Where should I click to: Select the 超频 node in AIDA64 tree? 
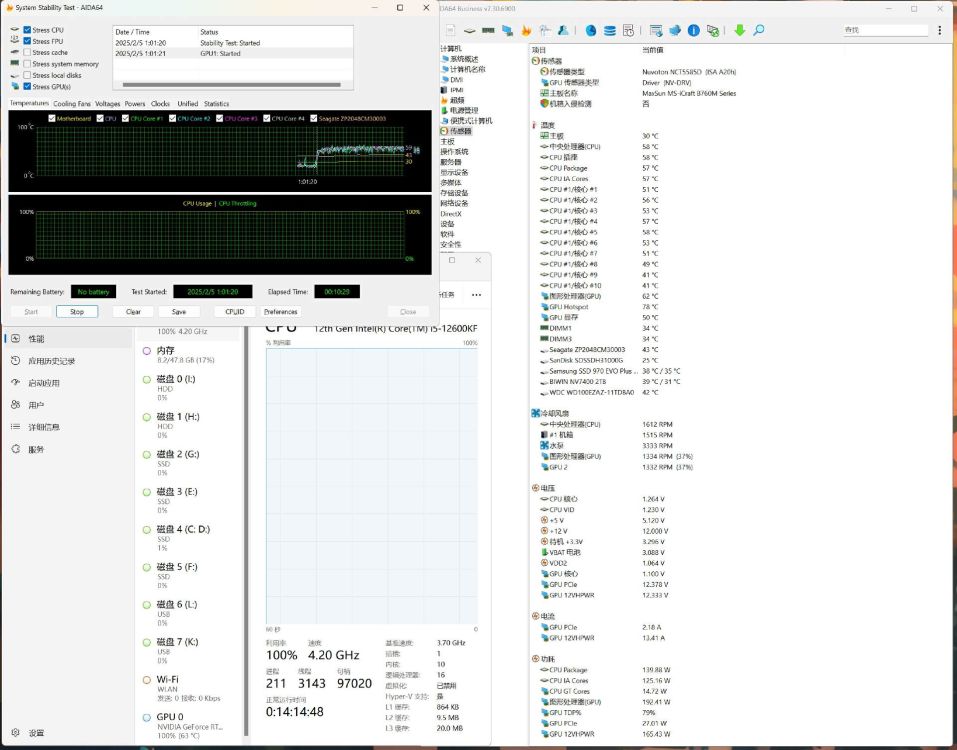(457, 99)
